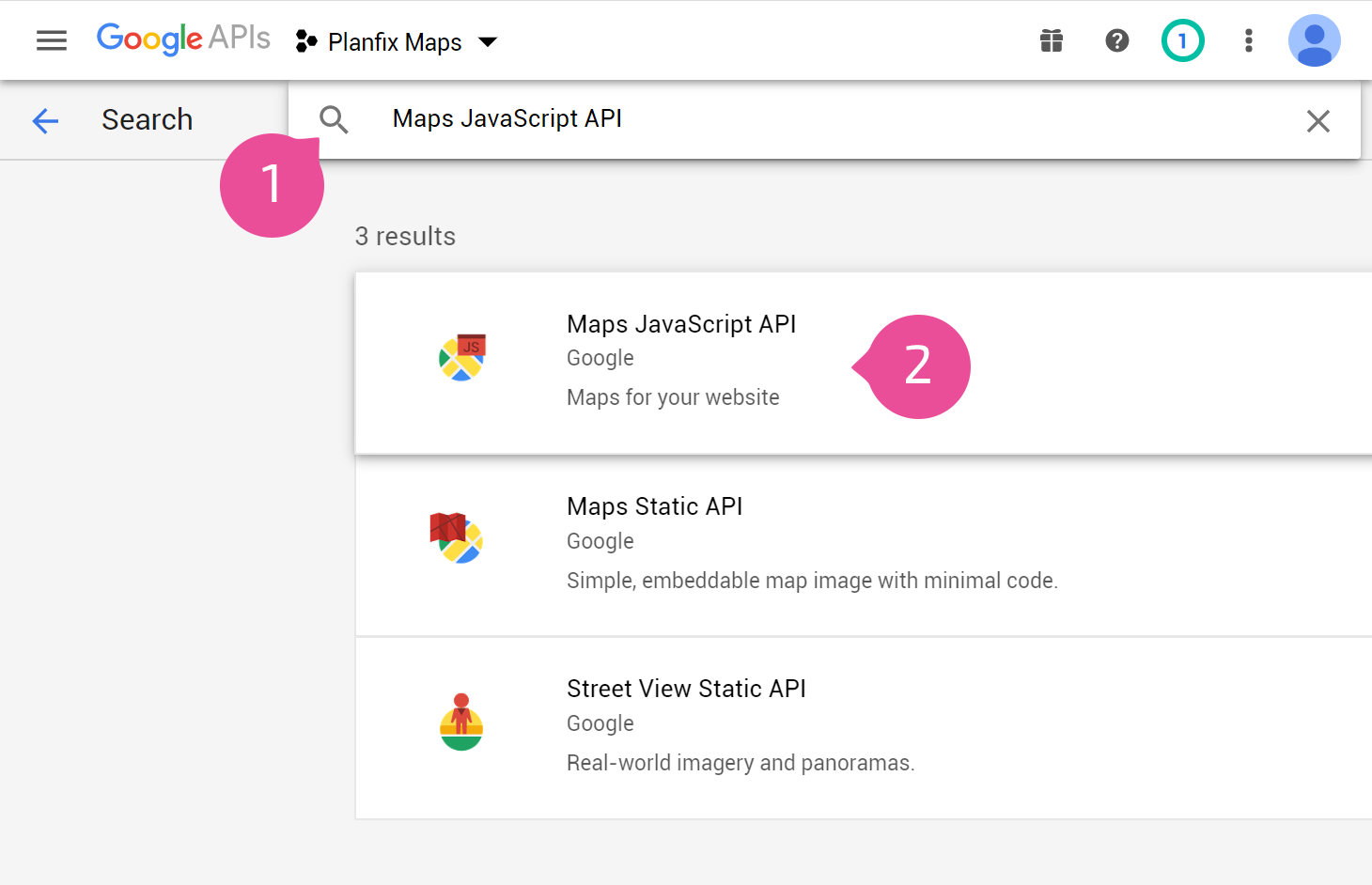1372x885 pixels.
Task: Open notifications badge showing 1
Action: click(1183, 40)
